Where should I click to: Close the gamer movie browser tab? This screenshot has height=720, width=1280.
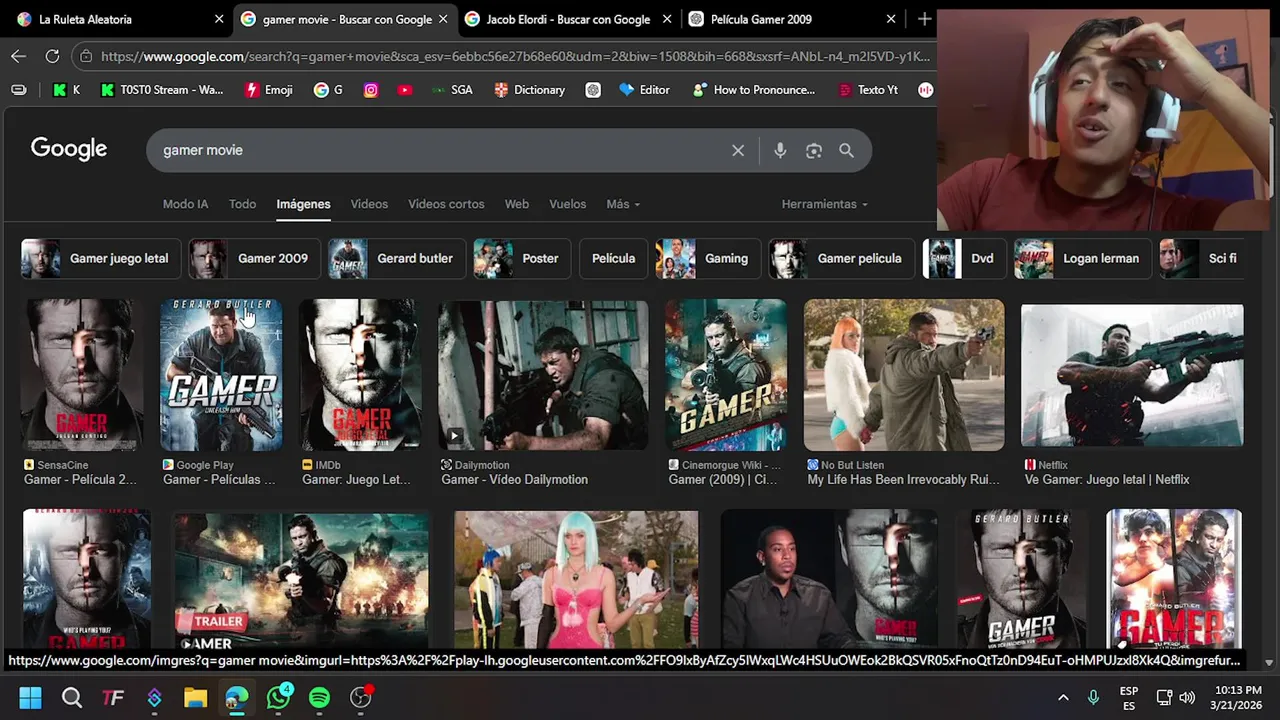(443, 19)
